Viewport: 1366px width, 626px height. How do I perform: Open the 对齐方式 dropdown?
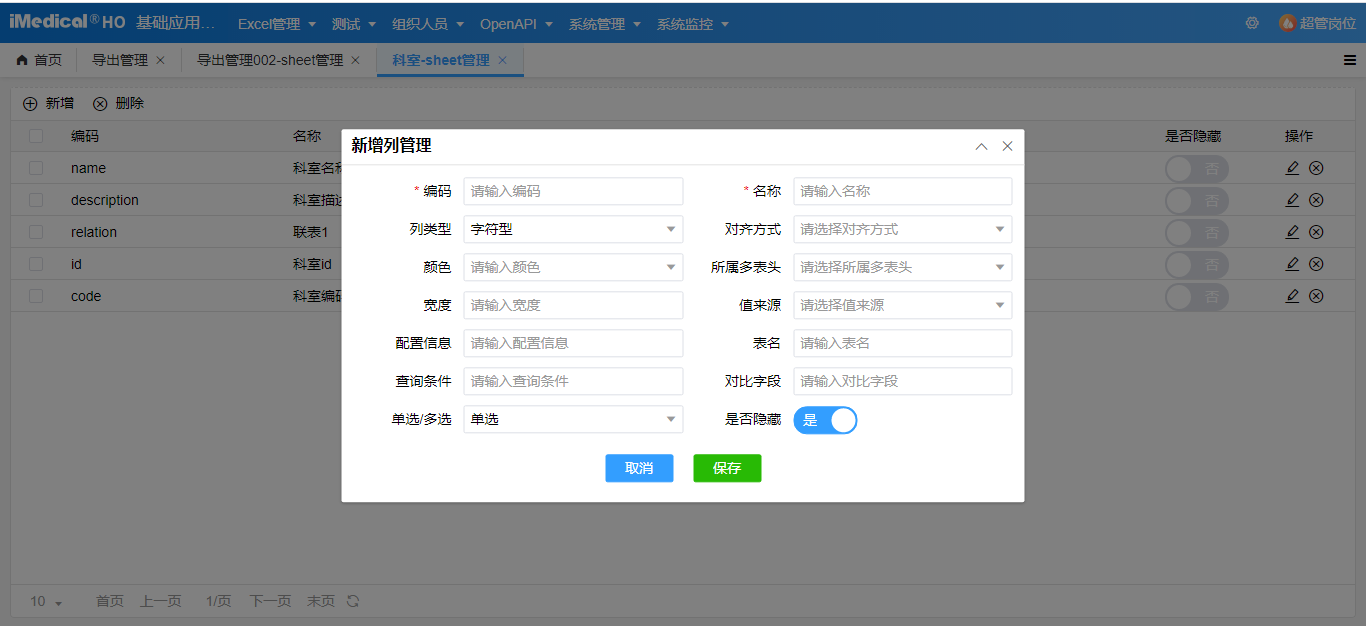point(902,229)
